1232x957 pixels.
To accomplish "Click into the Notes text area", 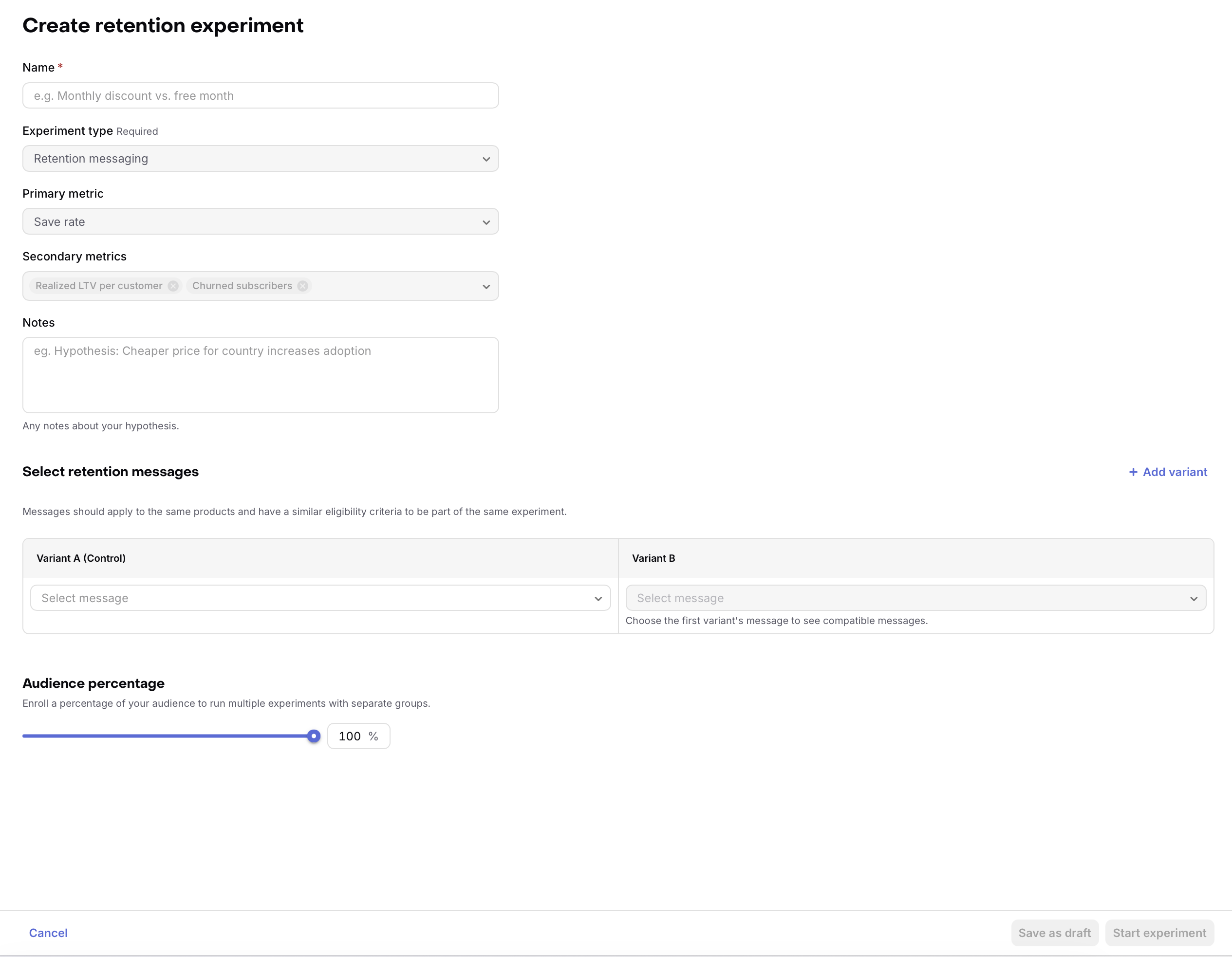I will (261, 375).
